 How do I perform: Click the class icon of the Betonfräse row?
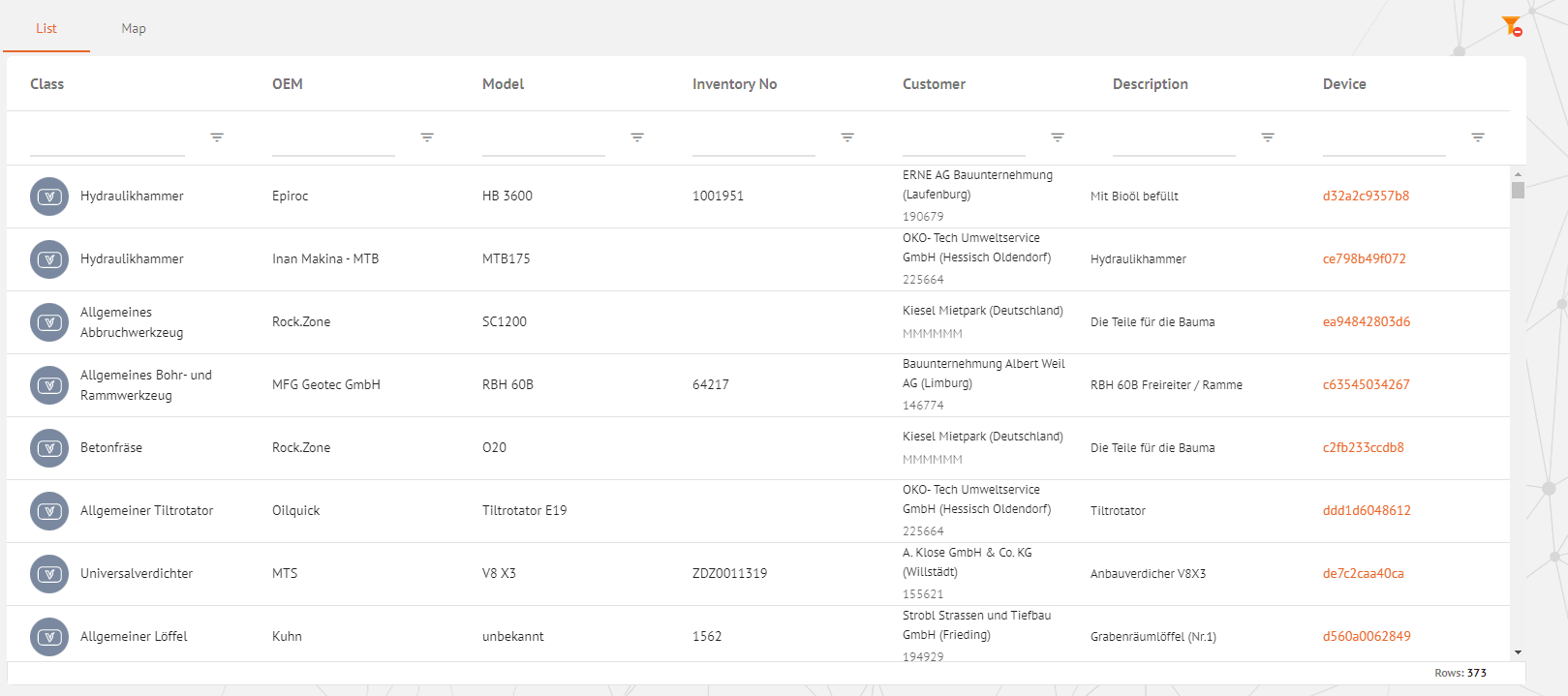pos(49,448)
